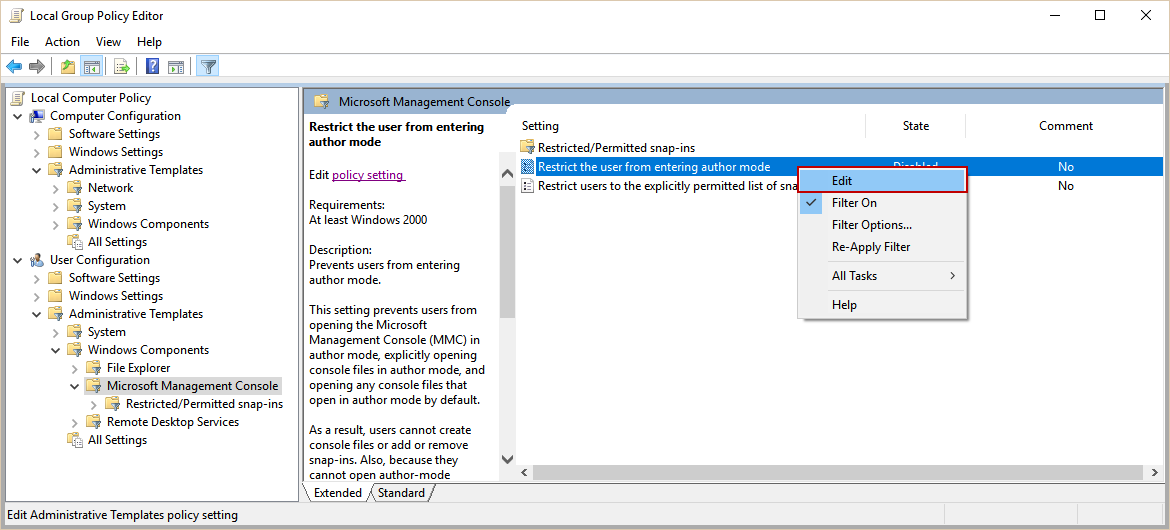Toggle Show/Hide Console Tree toolbar icon
This screenshot has height=530, width=1170.
(x=92, y=67)
